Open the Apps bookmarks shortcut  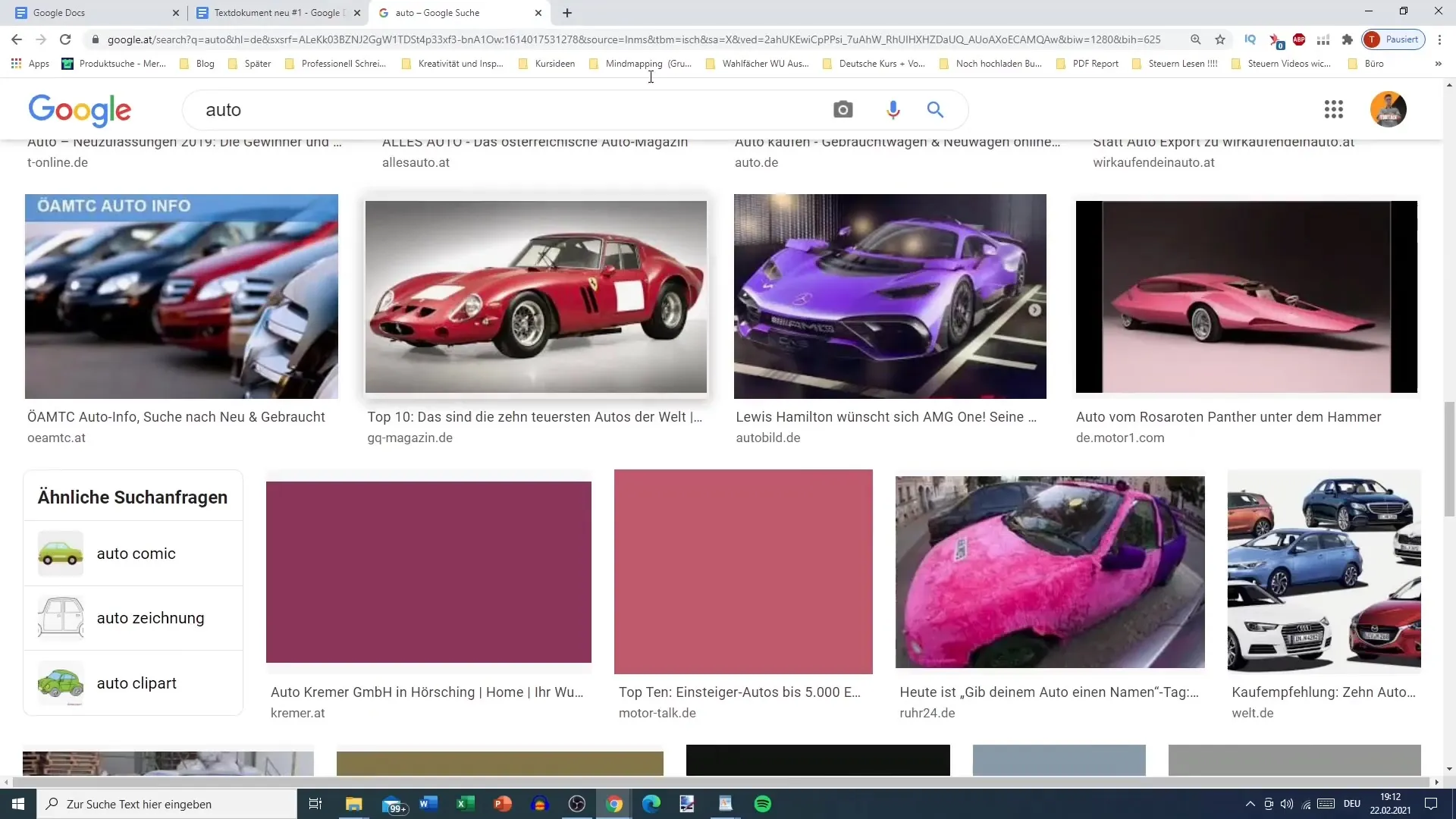pyautogui.click(x=30, y=64)
